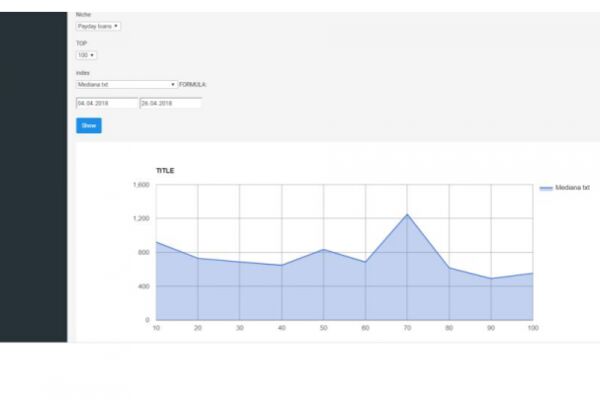Click the x-axis label 30
This screenshot has height=400, width=600.
[x=240, y=328]
